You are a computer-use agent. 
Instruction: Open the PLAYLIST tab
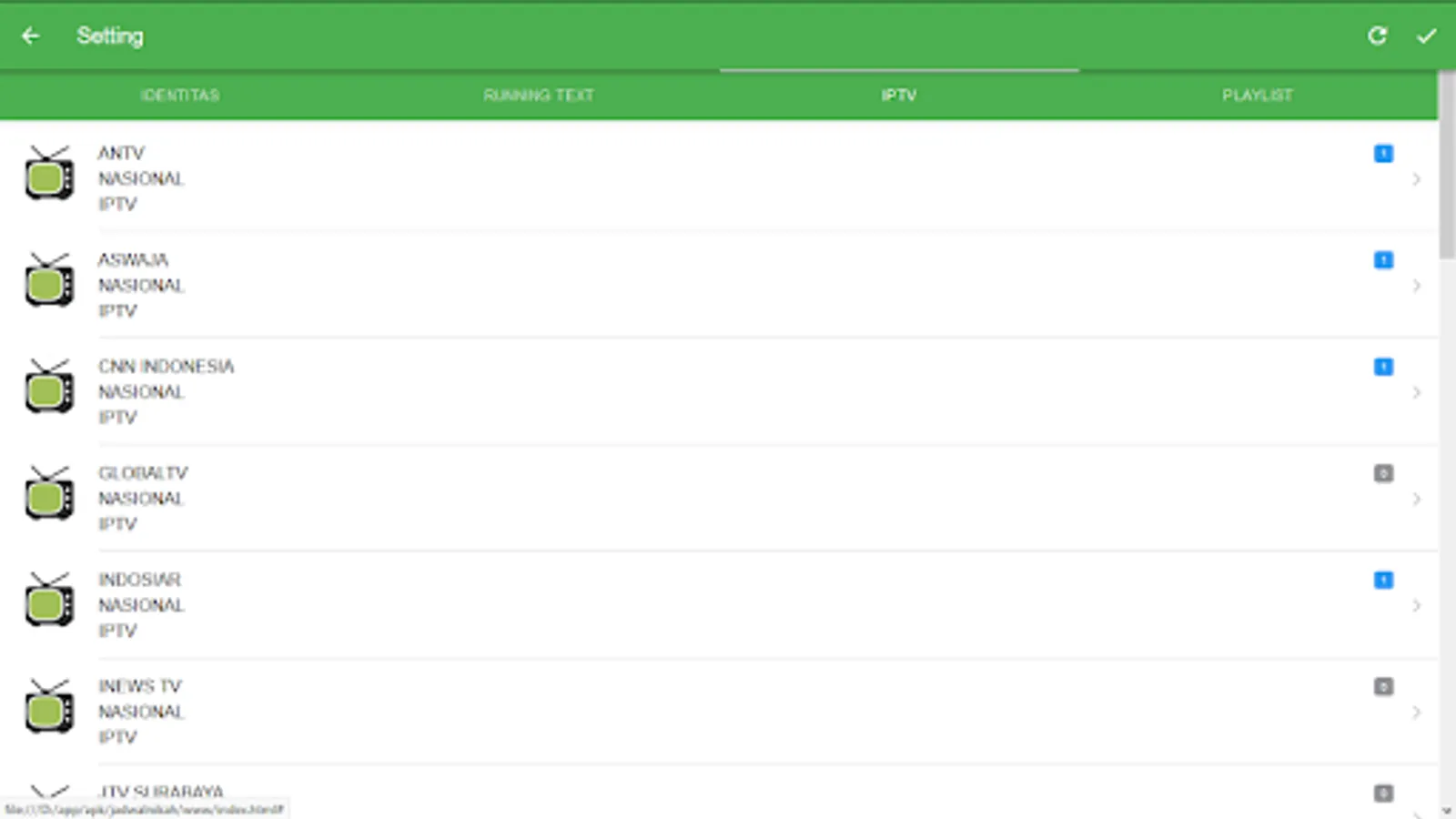pos(1258,95)
